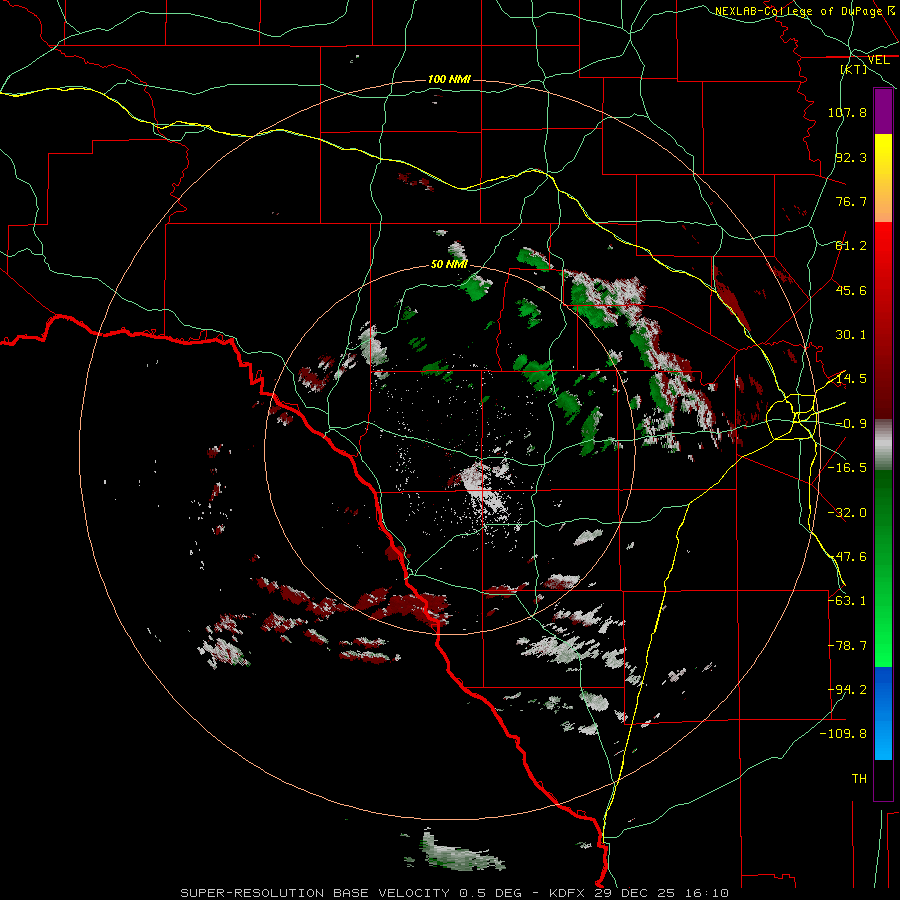The image size is (900, 900).
Task: Click the -63.1 velocity scale value
Action: [847, 601]
